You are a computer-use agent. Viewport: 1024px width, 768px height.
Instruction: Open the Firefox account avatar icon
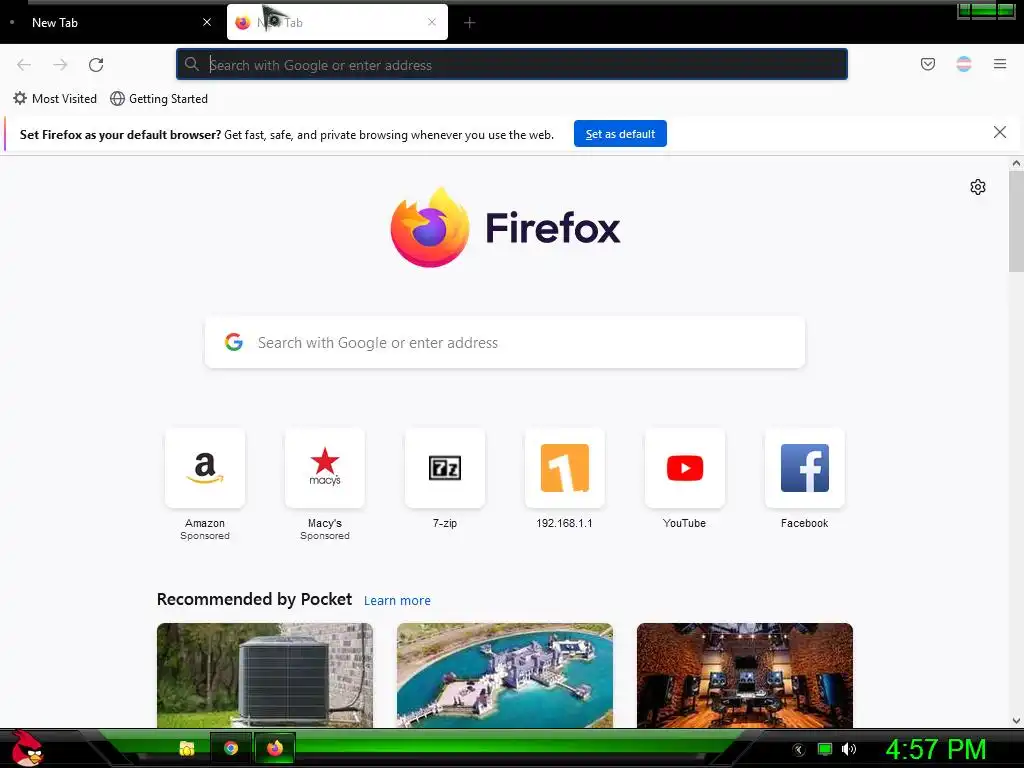(963, 64)
